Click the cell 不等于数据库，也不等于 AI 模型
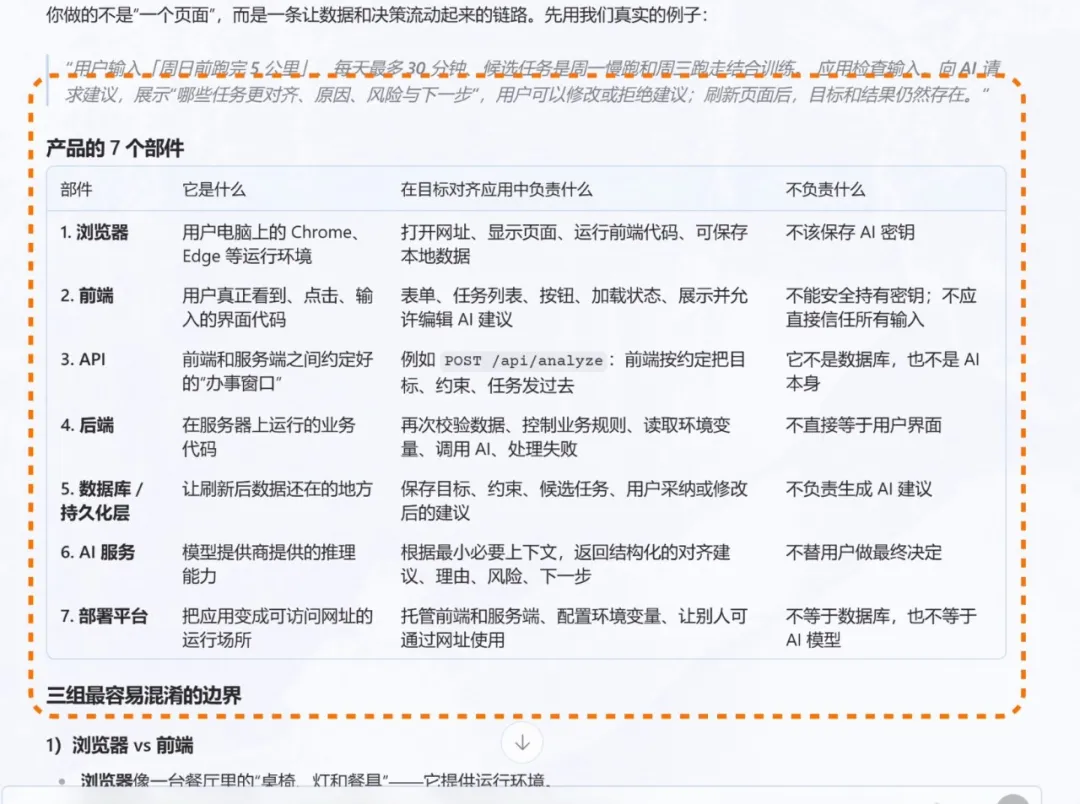Viewport: 1080px width, 804px height. coord(881,628)
